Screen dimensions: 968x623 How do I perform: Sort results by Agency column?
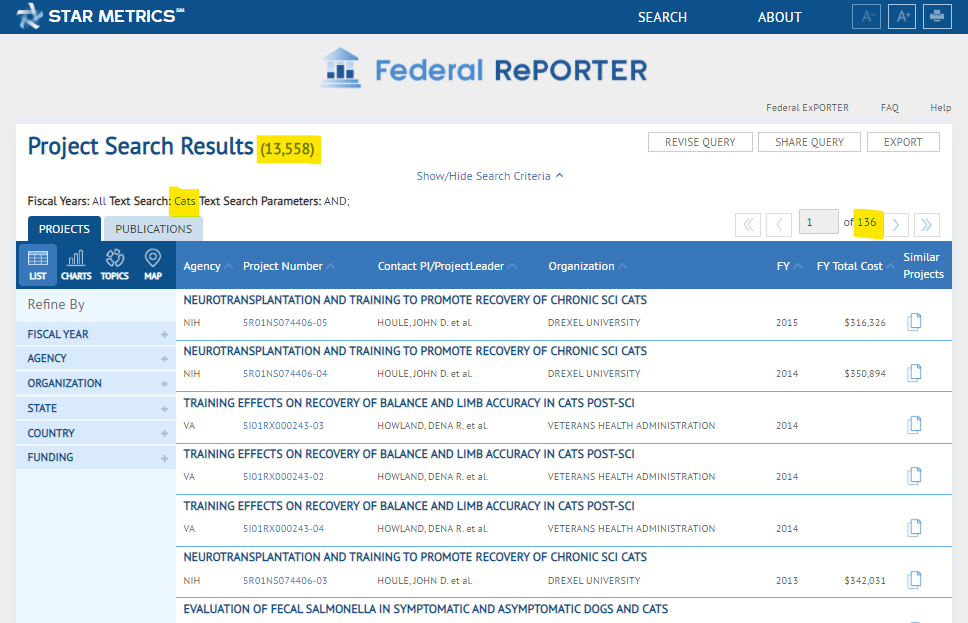tap(207, 266)
